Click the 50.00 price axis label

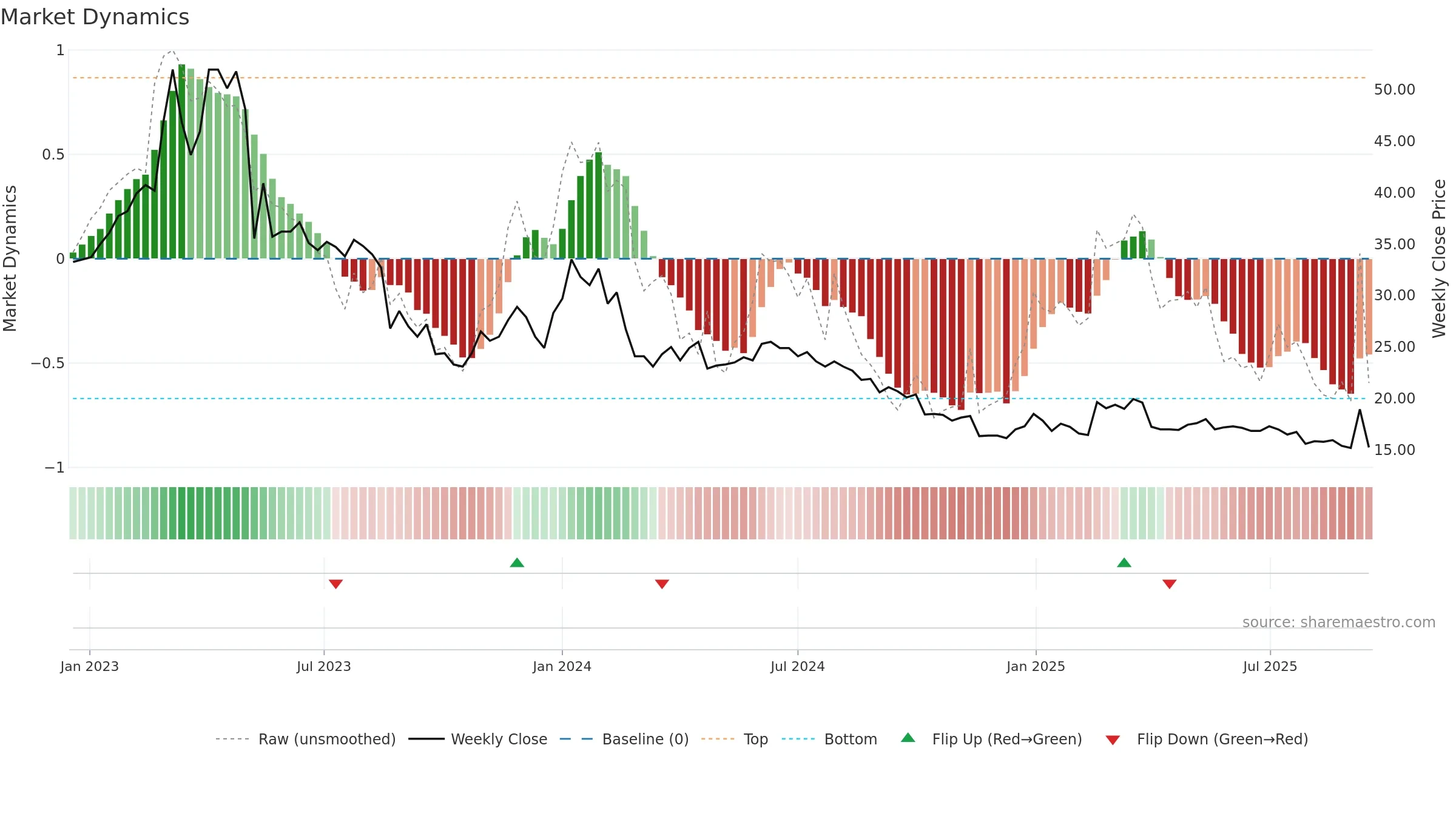tap(1395, 89)
